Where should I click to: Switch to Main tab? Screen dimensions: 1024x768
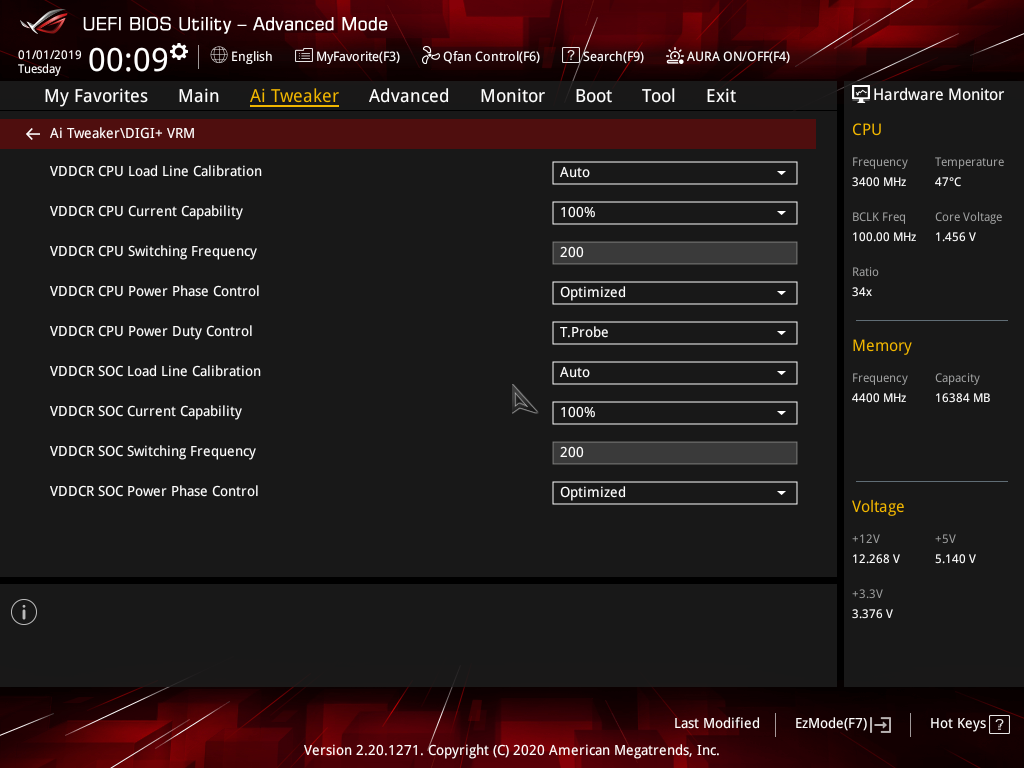[x=199, y=96]
